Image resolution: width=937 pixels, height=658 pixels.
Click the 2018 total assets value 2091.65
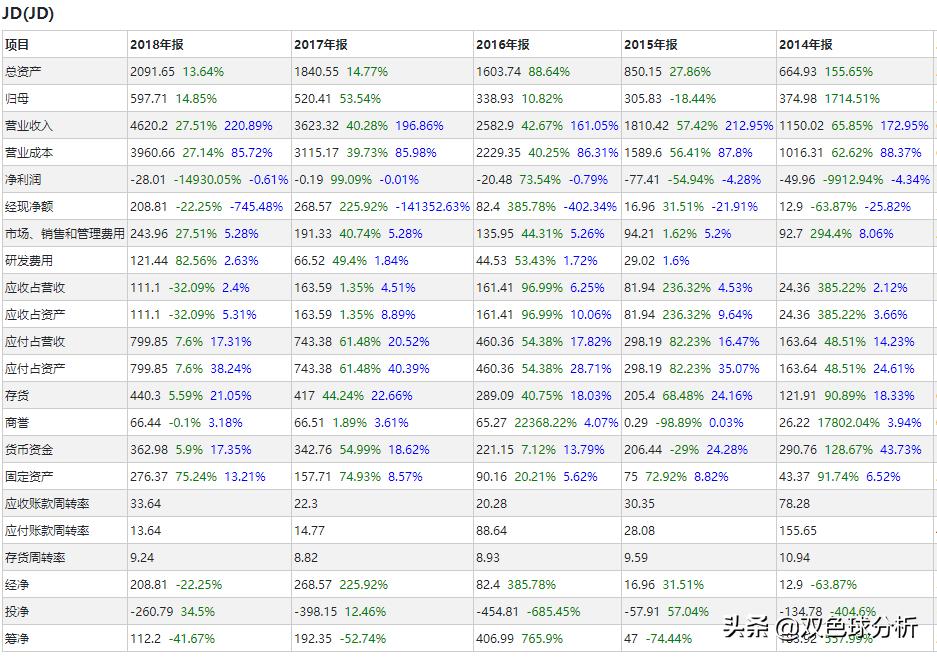[x=152, y=72]
